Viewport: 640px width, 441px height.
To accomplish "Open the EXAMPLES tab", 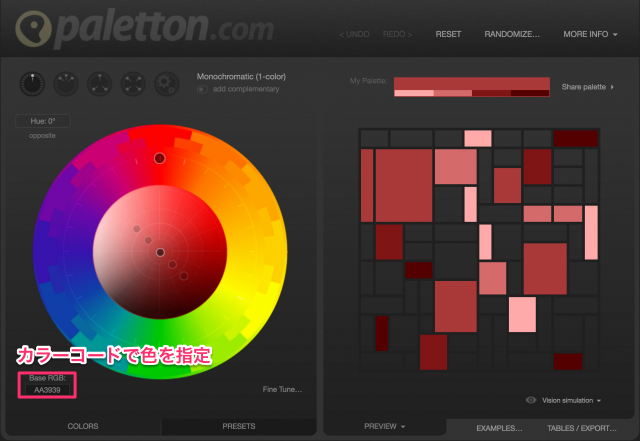I will pyautogui.click(x=499, y=428).
